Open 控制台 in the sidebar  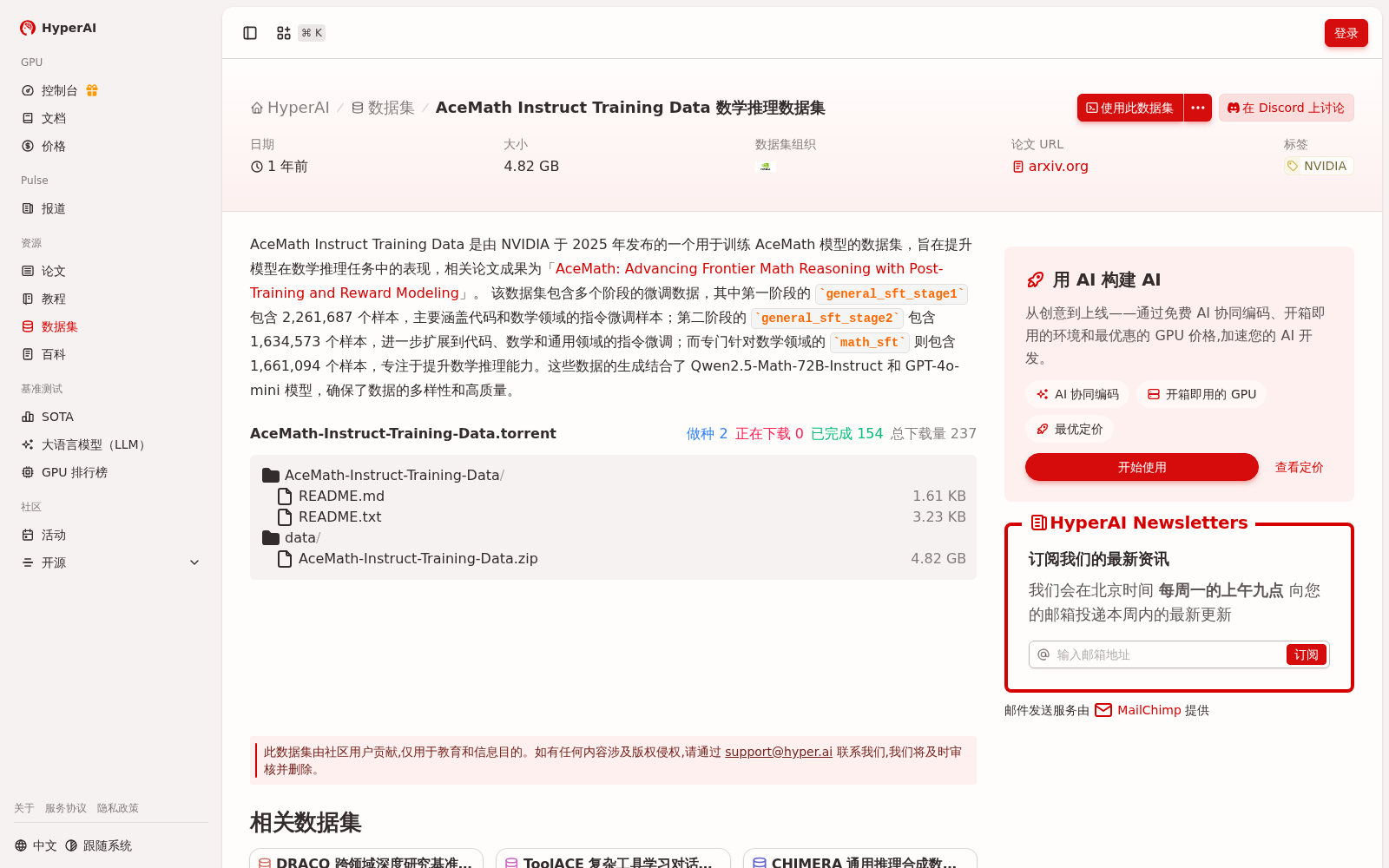(x=59, y=90)
